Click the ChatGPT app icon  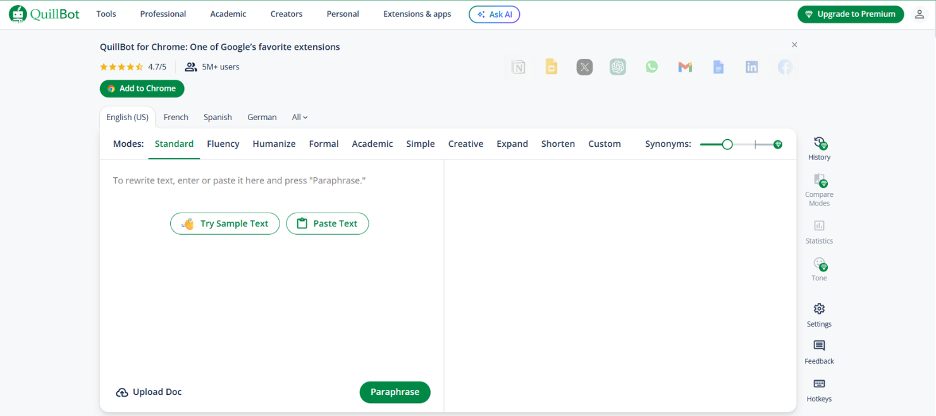(618, 67)
